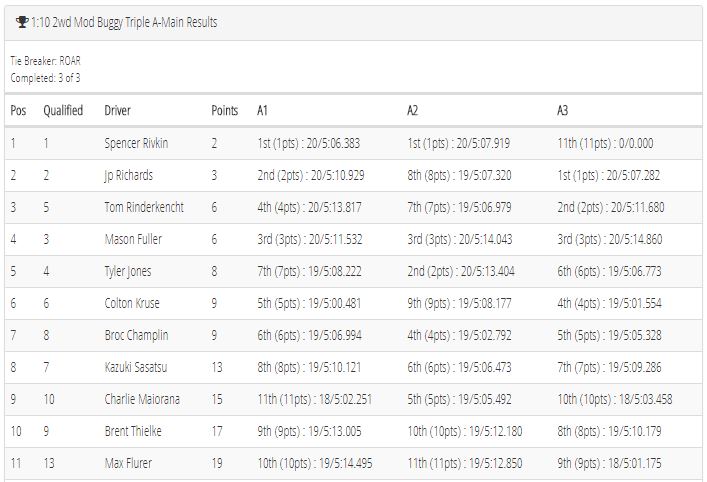Image resolution: width=707 pixels, height=482 pixels.
Task: Click Tyler Jones in driver list
Action: pyautogui.click(x=128, y=271)
